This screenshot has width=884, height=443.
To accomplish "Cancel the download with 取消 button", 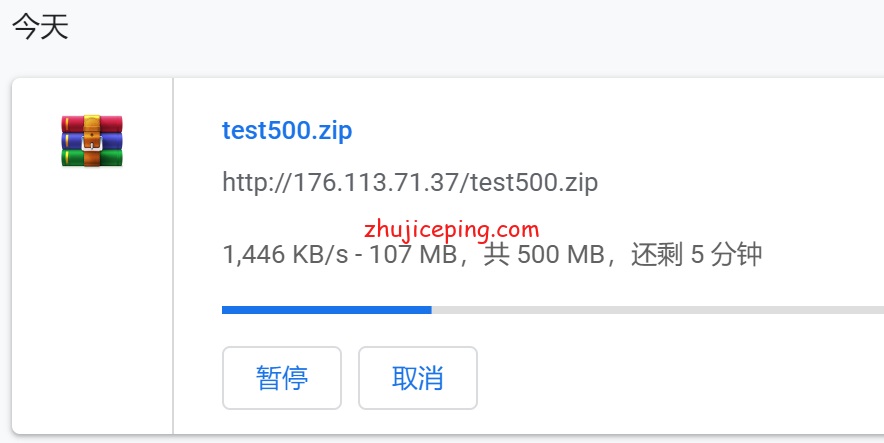I will coord(418,378).
